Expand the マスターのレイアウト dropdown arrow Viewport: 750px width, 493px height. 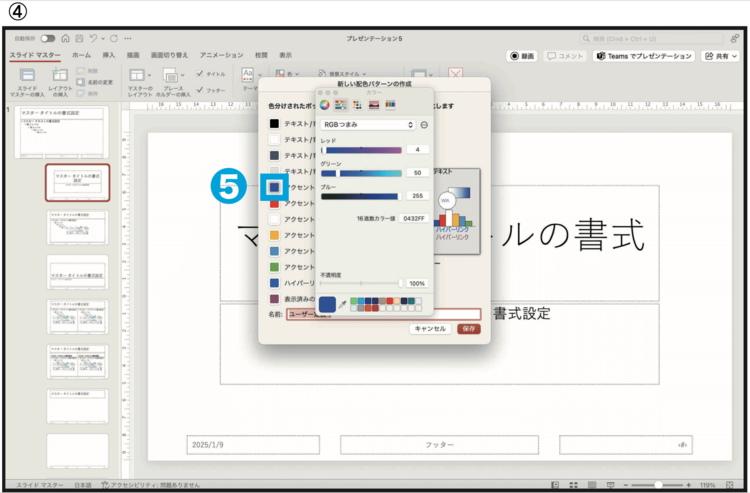tap(149, 75)
